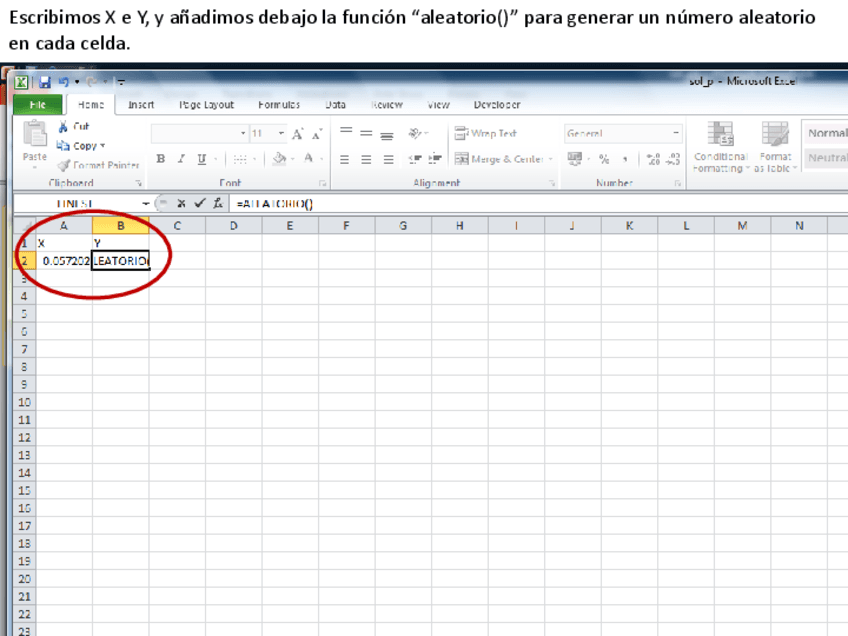Viewport: 848px width, 636px height.
Task: Apply Percent Style formatting
Action: tap(603, 156)
